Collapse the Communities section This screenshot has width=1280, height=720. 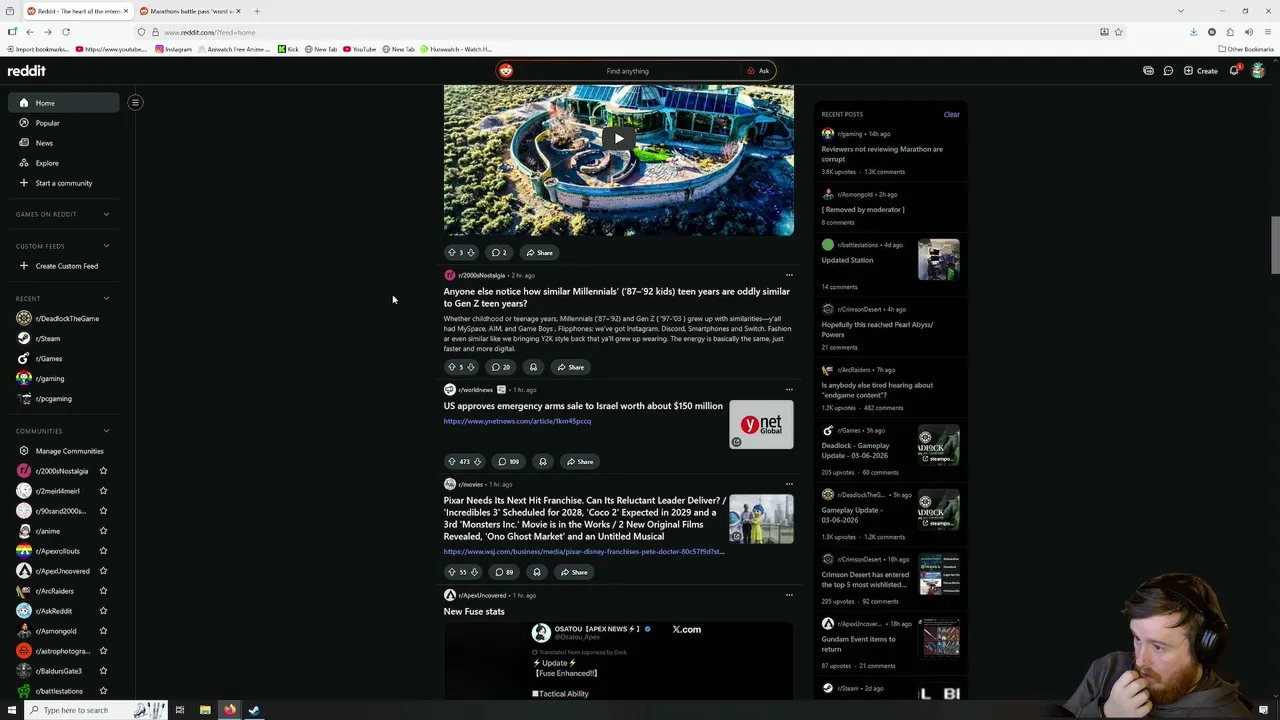tap(106, 431)
